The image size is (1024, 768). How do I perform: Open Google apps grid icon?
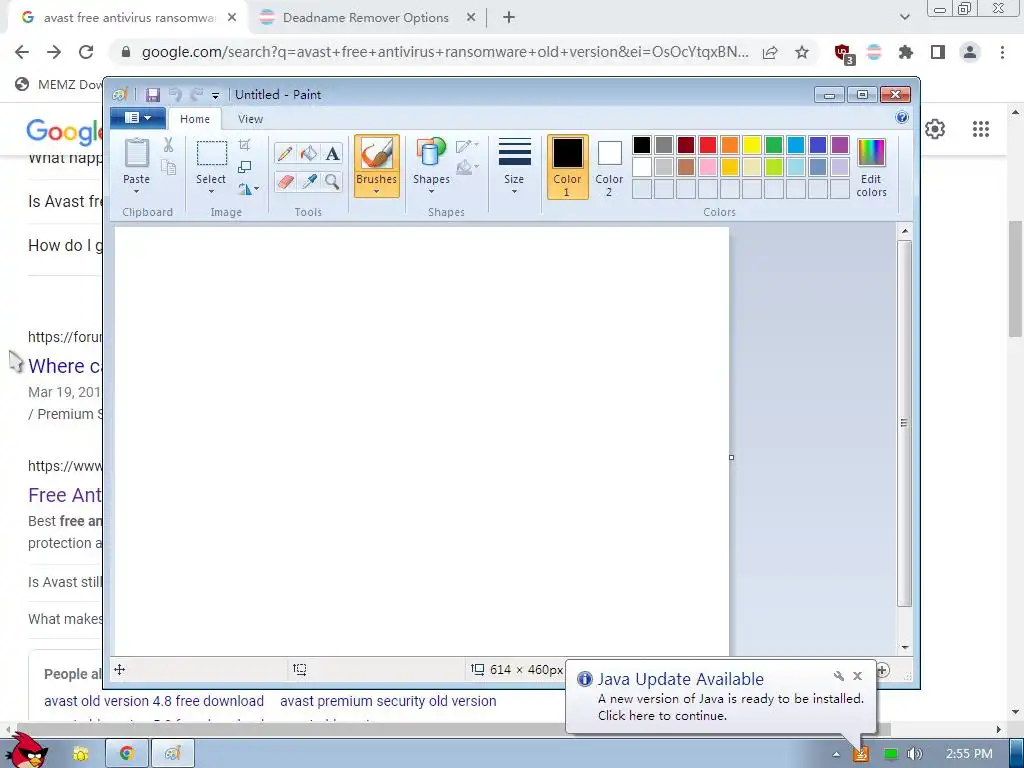(x=981, y=129)
